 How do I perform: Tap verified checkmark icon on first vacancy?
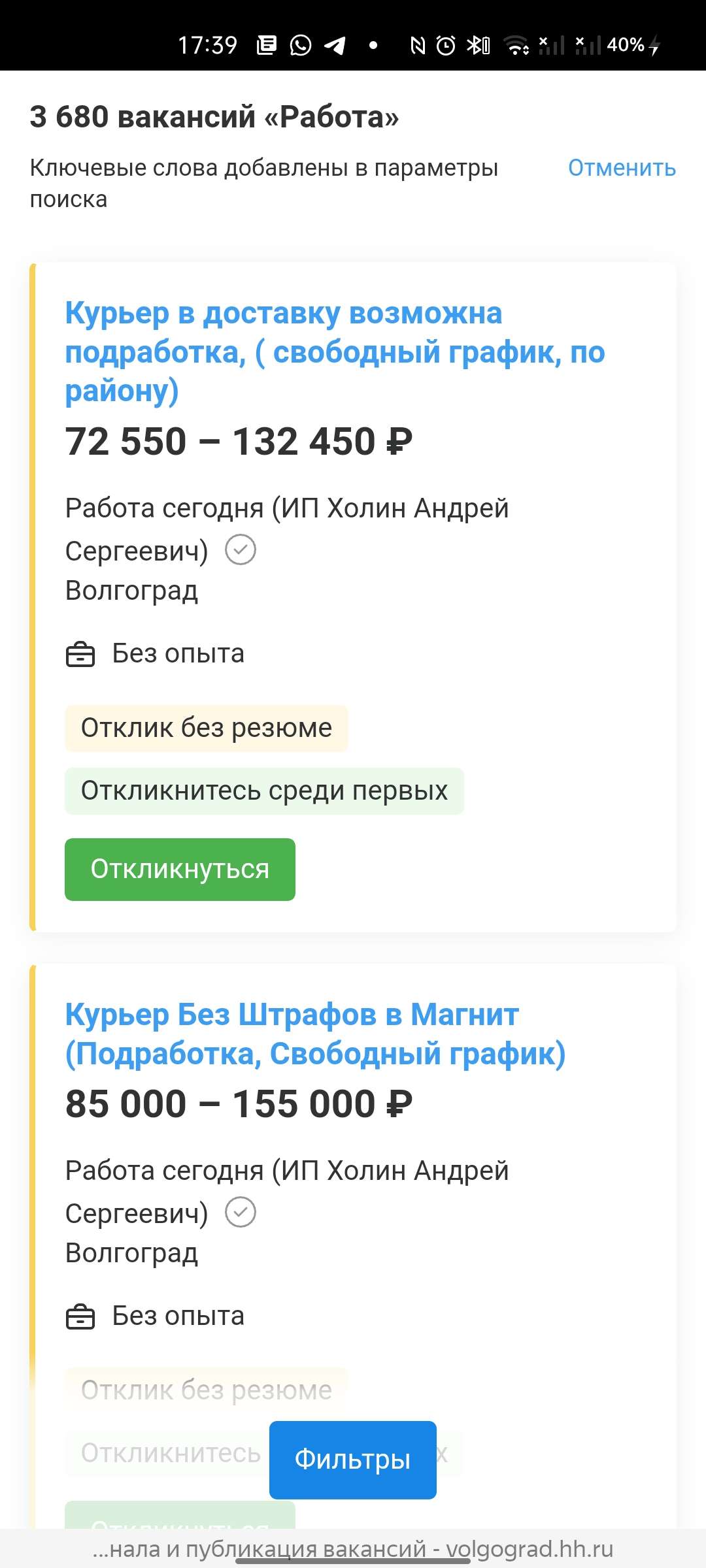coord(241,549)
